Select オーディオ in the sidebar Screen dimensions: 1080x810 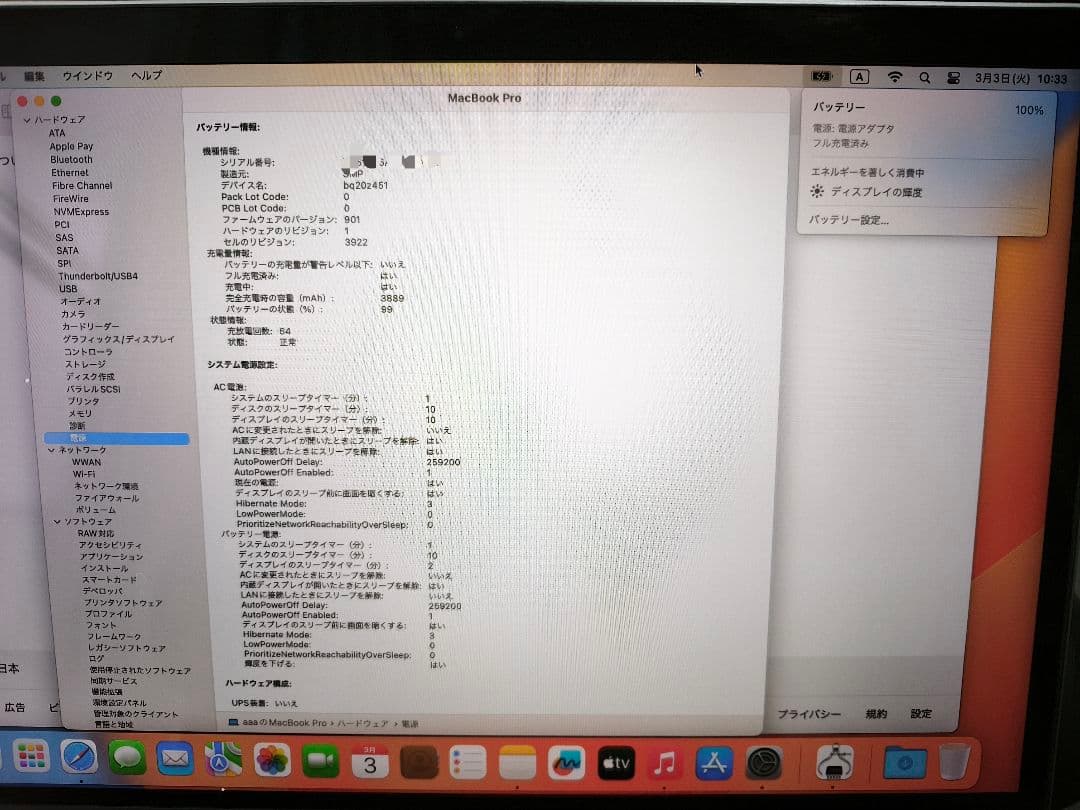(81, 301)
